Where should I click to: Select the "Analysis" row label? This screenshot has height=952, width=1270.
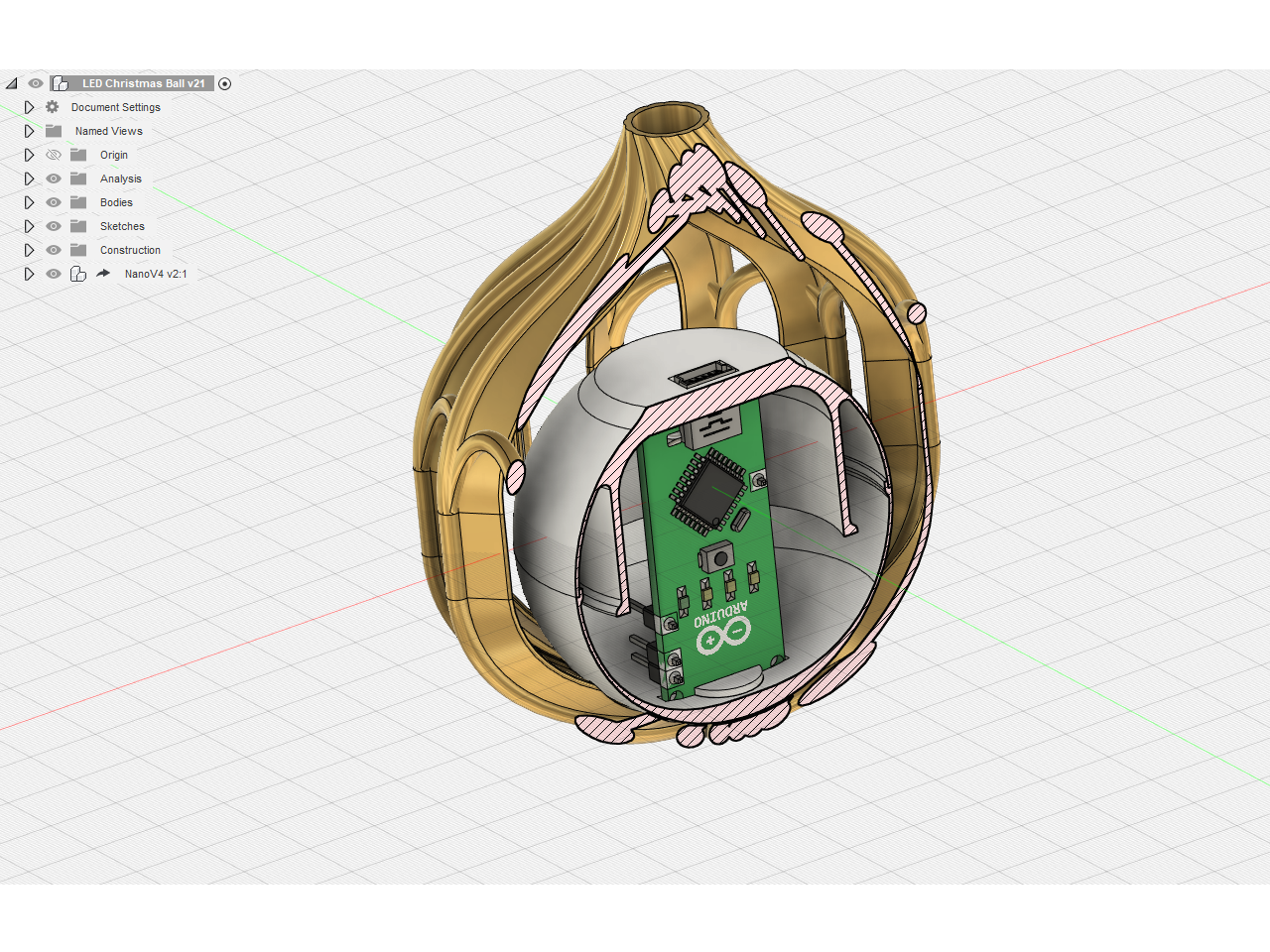coord(121,178)
